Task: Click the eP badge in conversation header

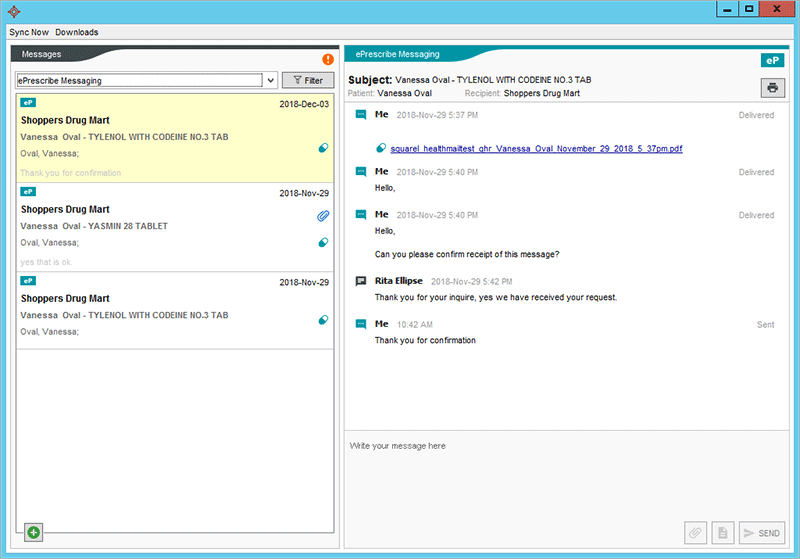Action: point(771,61)
